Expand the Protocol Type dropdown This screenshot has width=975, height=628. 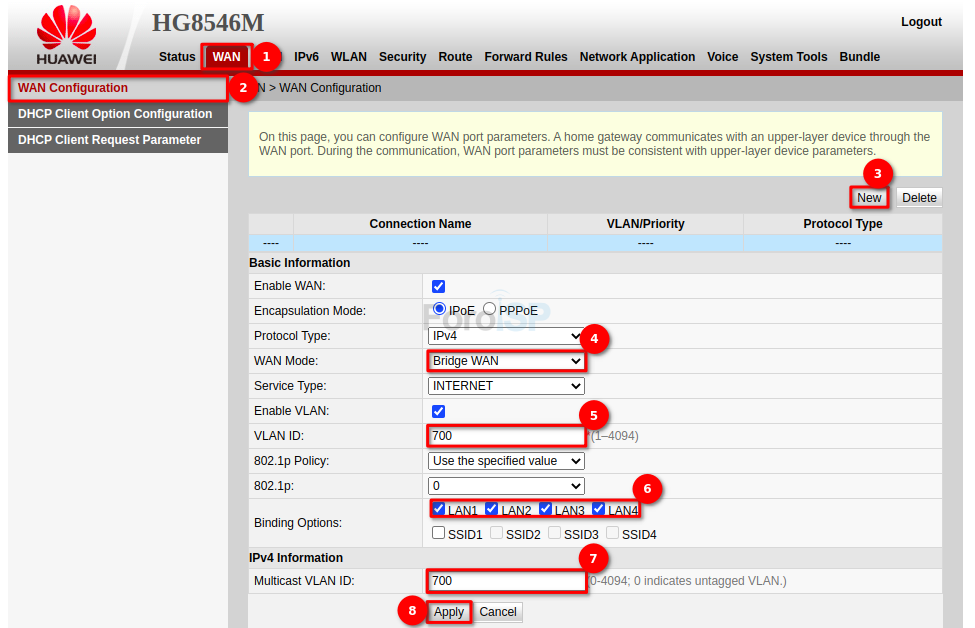tap(506, 336)
